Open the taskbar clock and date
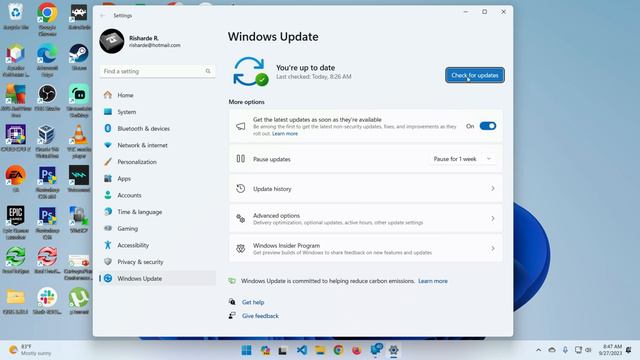 pyautogui.click(x=611, y=350)
